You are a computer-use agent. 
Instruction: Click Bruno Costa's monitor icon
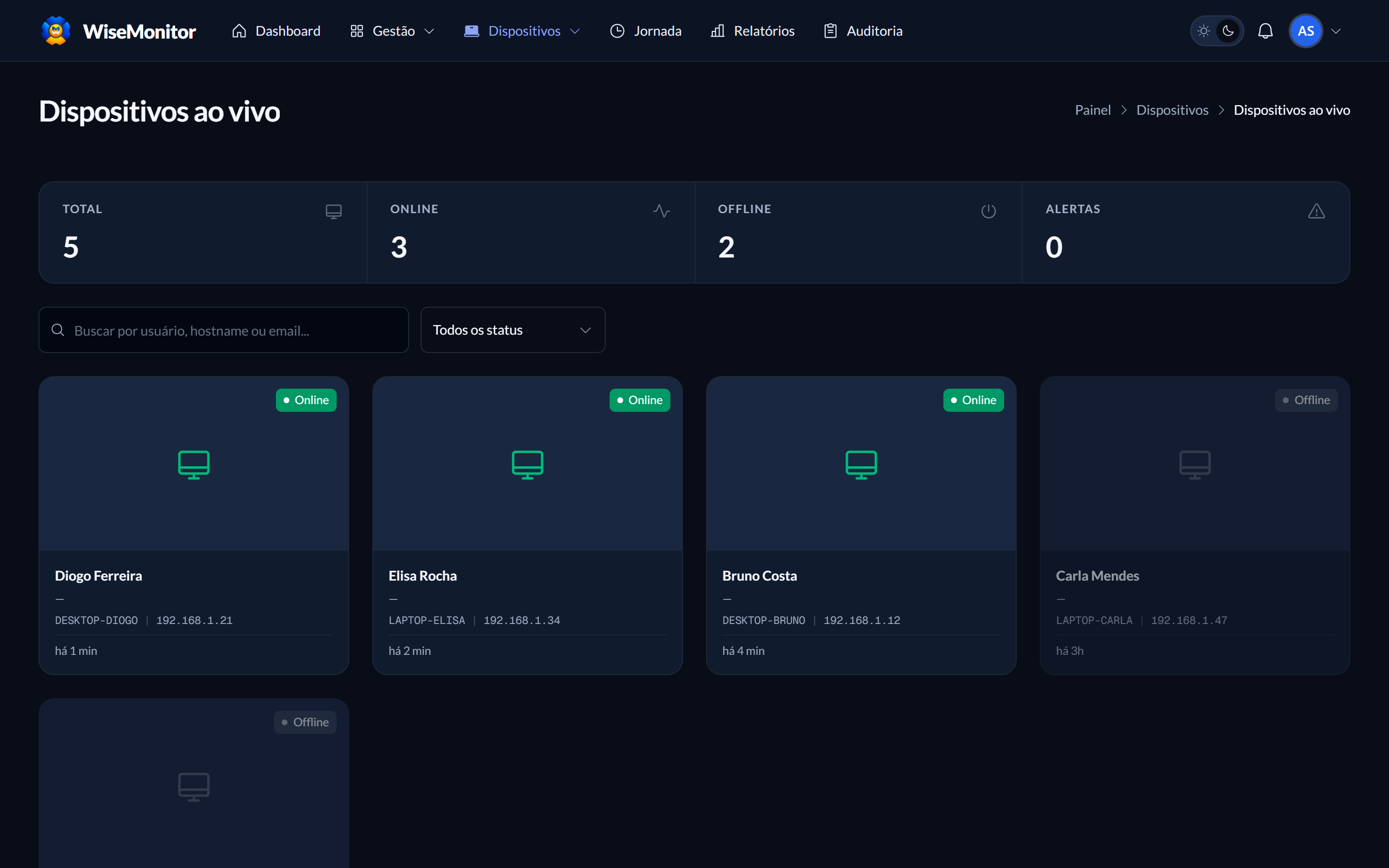pos(861,464)
